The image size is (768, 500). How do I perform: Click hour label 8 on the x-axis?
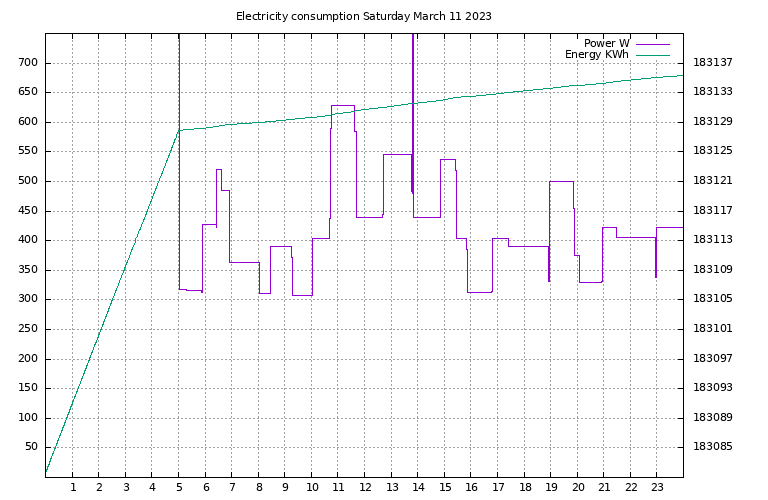click(259, 488)
